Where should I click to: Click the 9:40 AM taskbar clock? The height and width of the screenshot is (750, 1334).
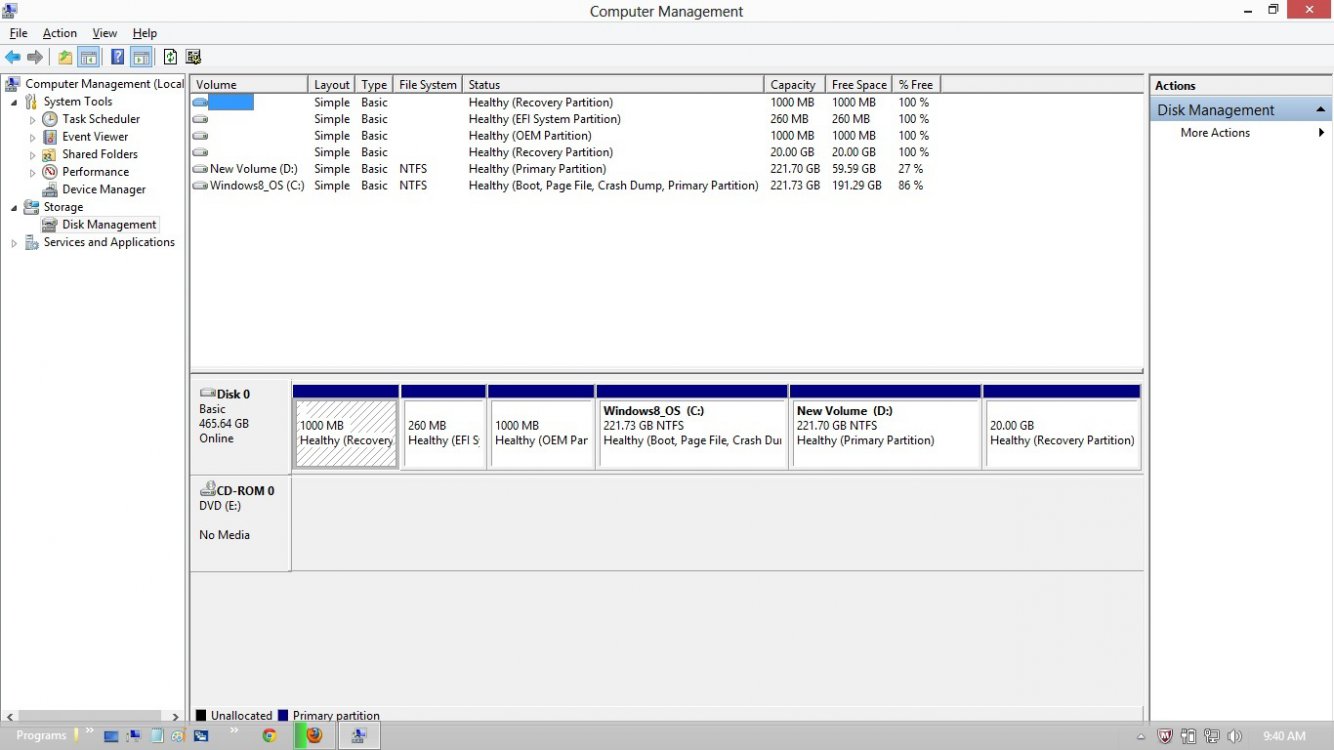click(x=1284, y=736)
